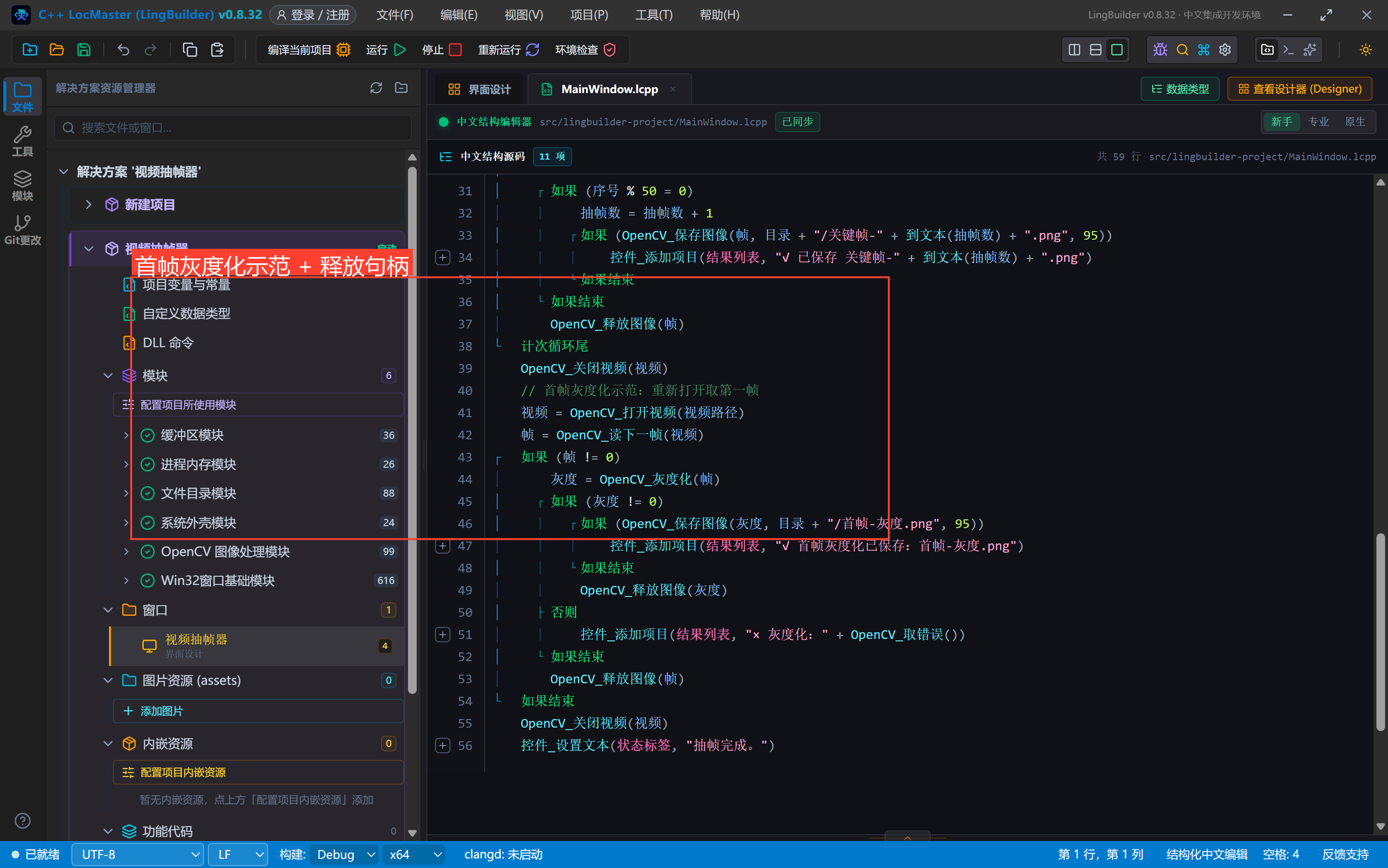
Task: Open the 工具(T) menu
Action: pos(654,15)
